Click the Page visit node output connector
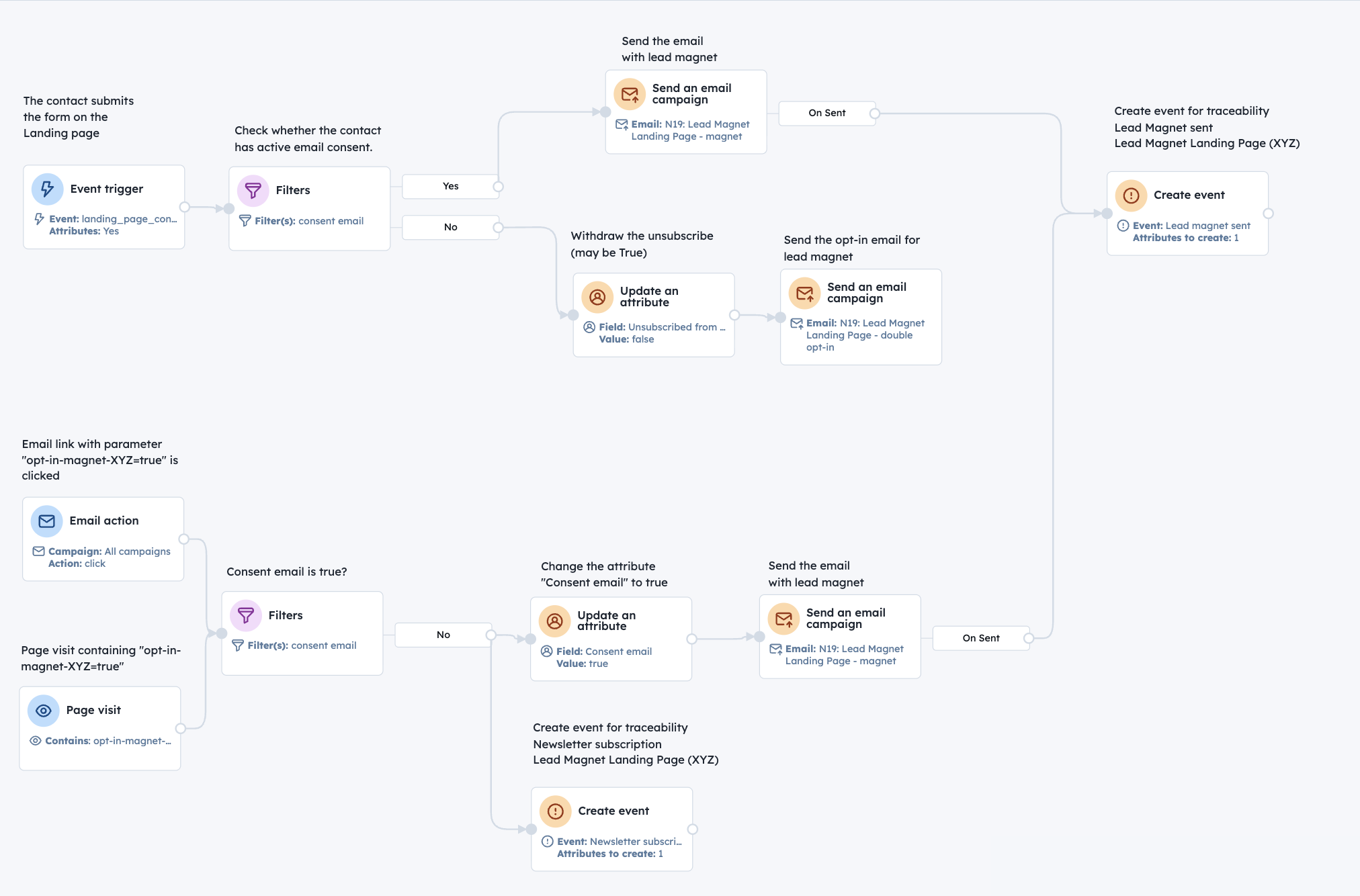This screenshot has height=896, width=1360. click(180, 728)
